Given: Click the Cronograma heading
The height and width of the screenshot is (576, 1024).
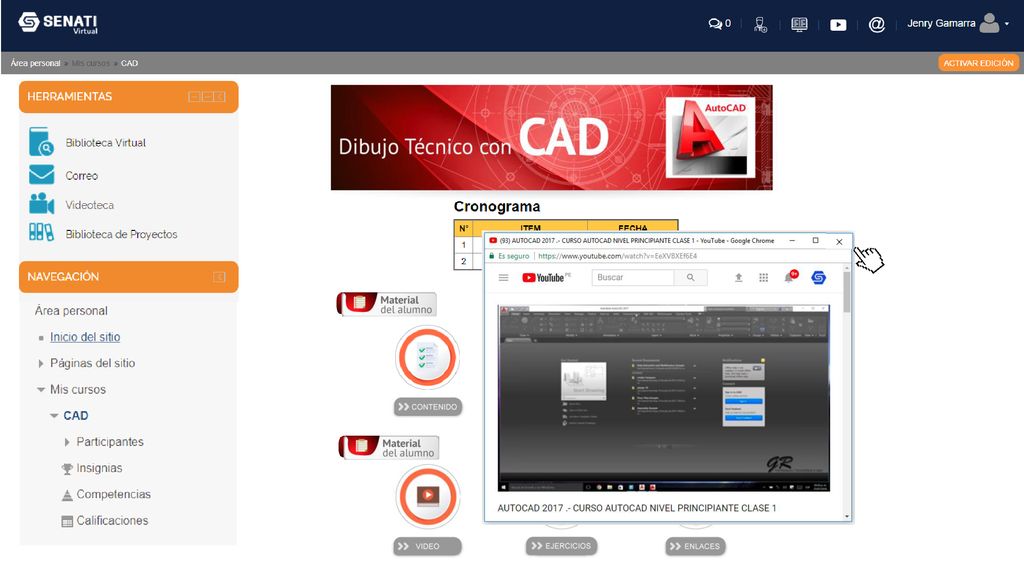Looking at the screenshot, I should coord(497,206).
